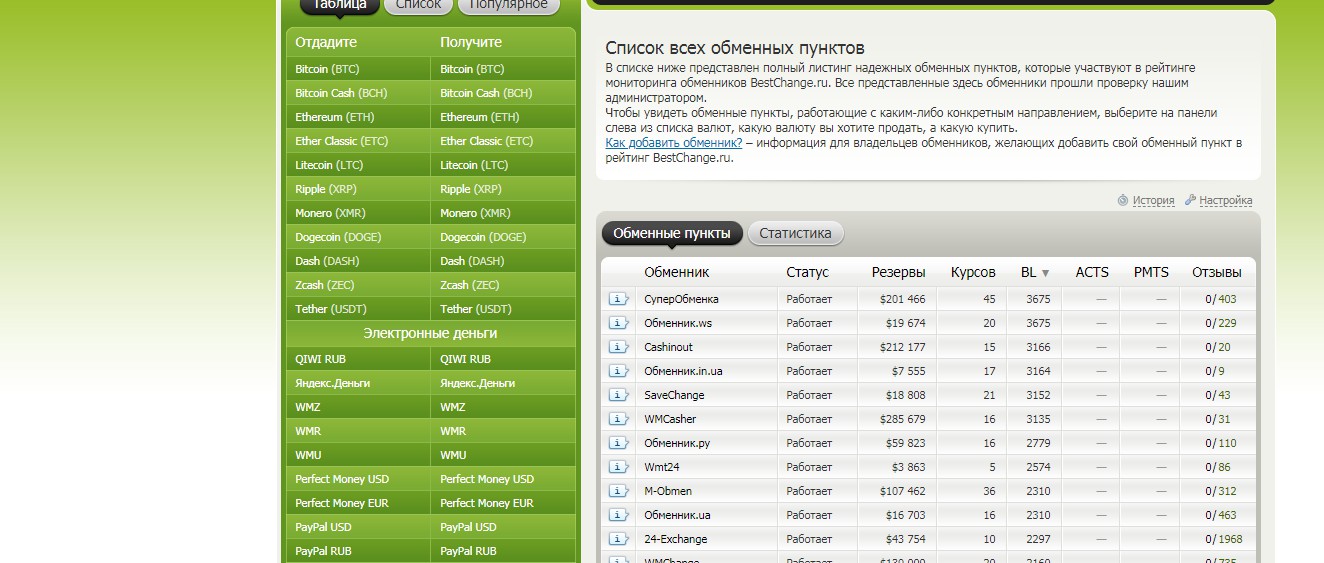Sort table by BL column arrow
This screenshot has width=1324, height=563.
[1046, 273]
